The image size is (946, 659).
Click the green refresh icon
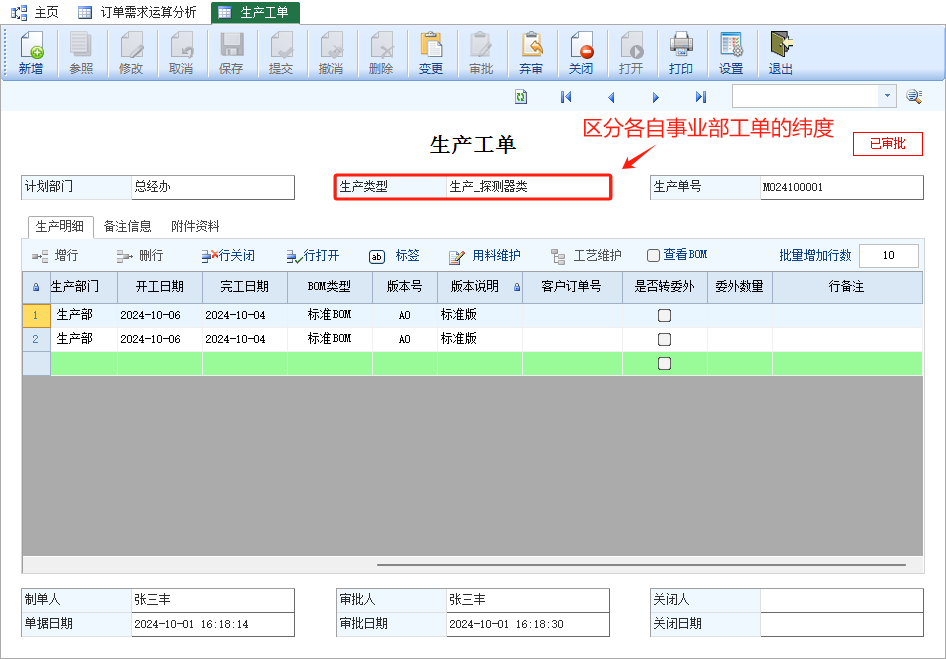521,97
